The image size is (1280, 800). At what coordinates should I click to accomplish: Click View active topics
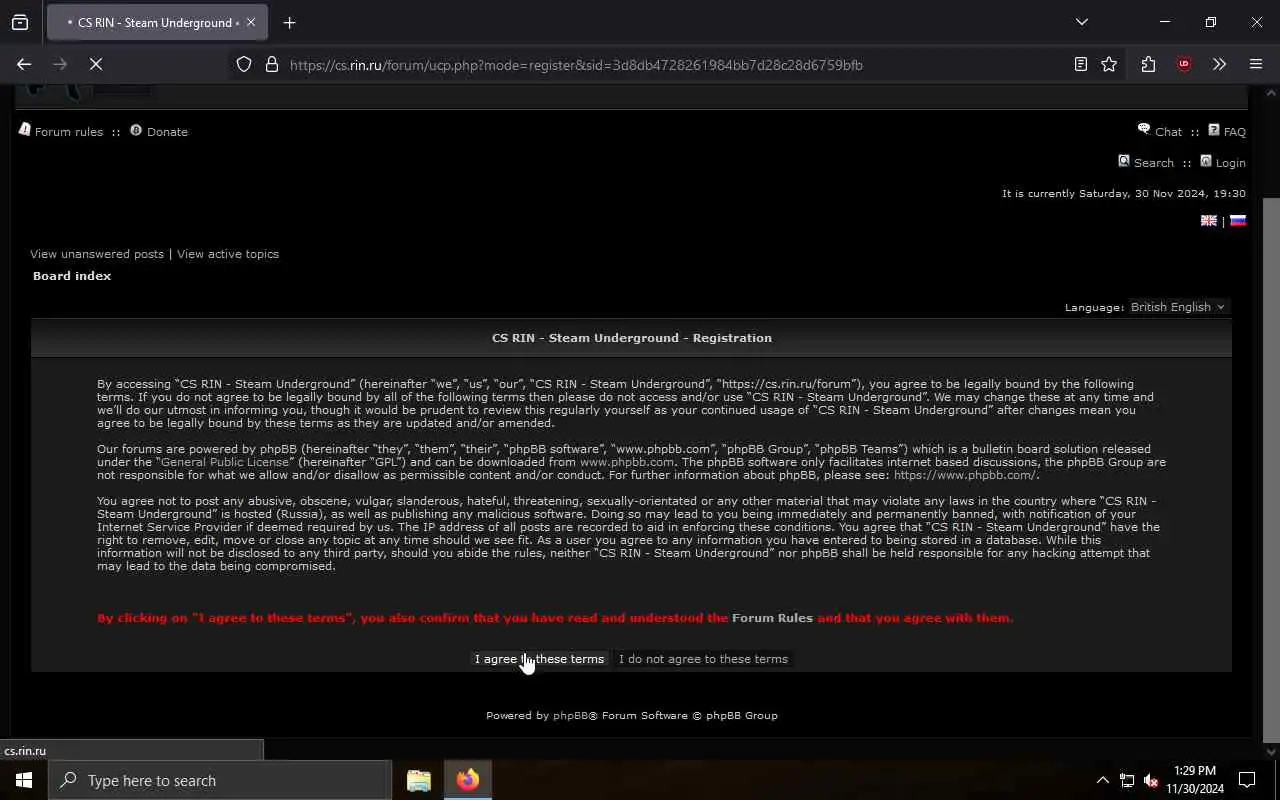click(228, 254)
